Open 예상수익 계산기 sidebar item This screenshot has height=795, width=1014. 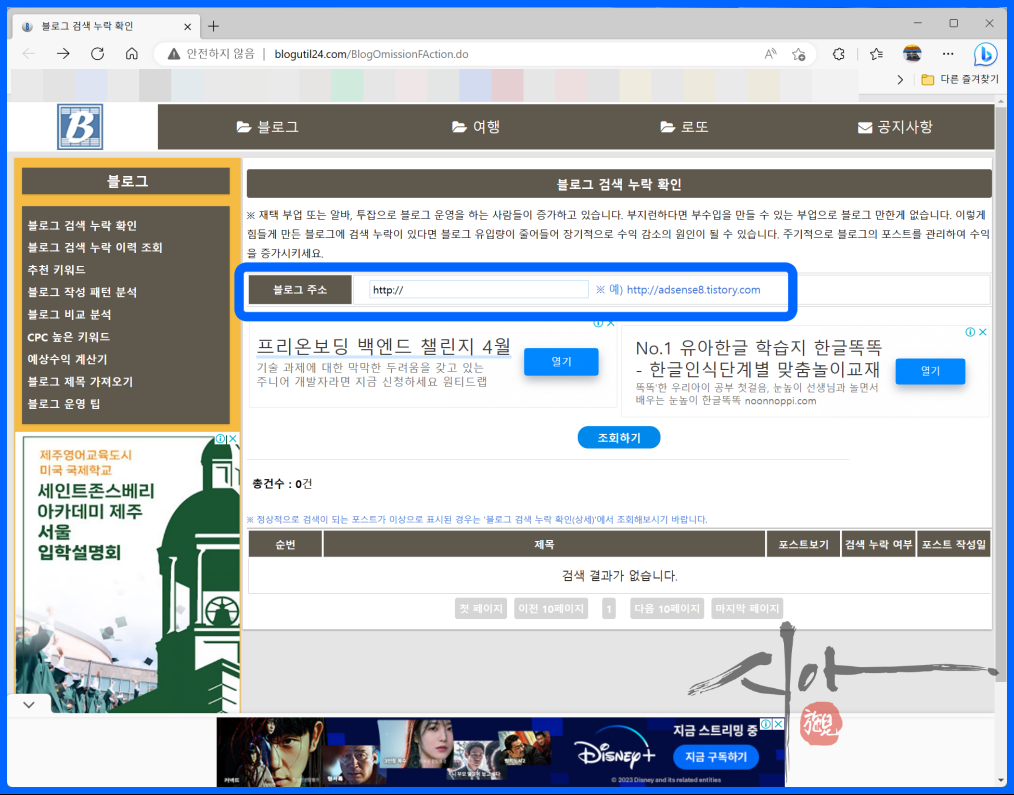(x=67, y=359)
